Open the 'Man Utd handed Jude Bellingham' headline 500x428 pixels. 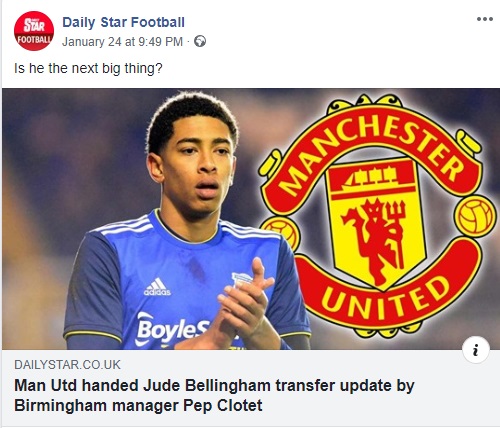click(214, 396)
